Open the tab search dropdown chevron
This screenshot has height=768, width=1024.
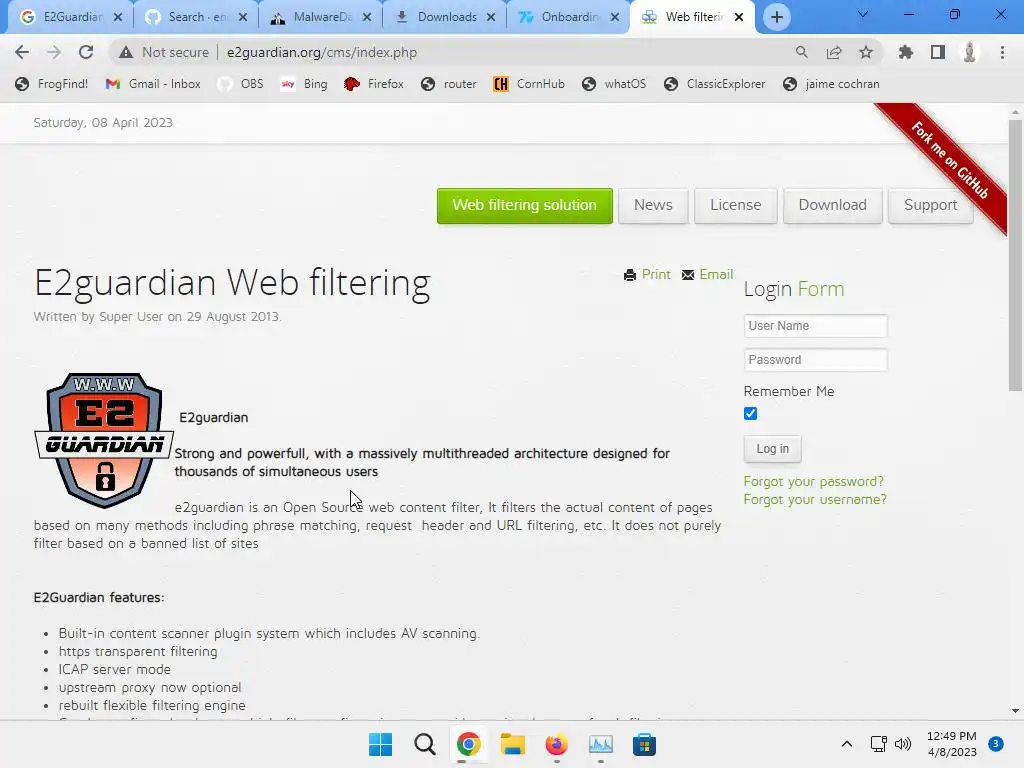[x=863, y=14]
